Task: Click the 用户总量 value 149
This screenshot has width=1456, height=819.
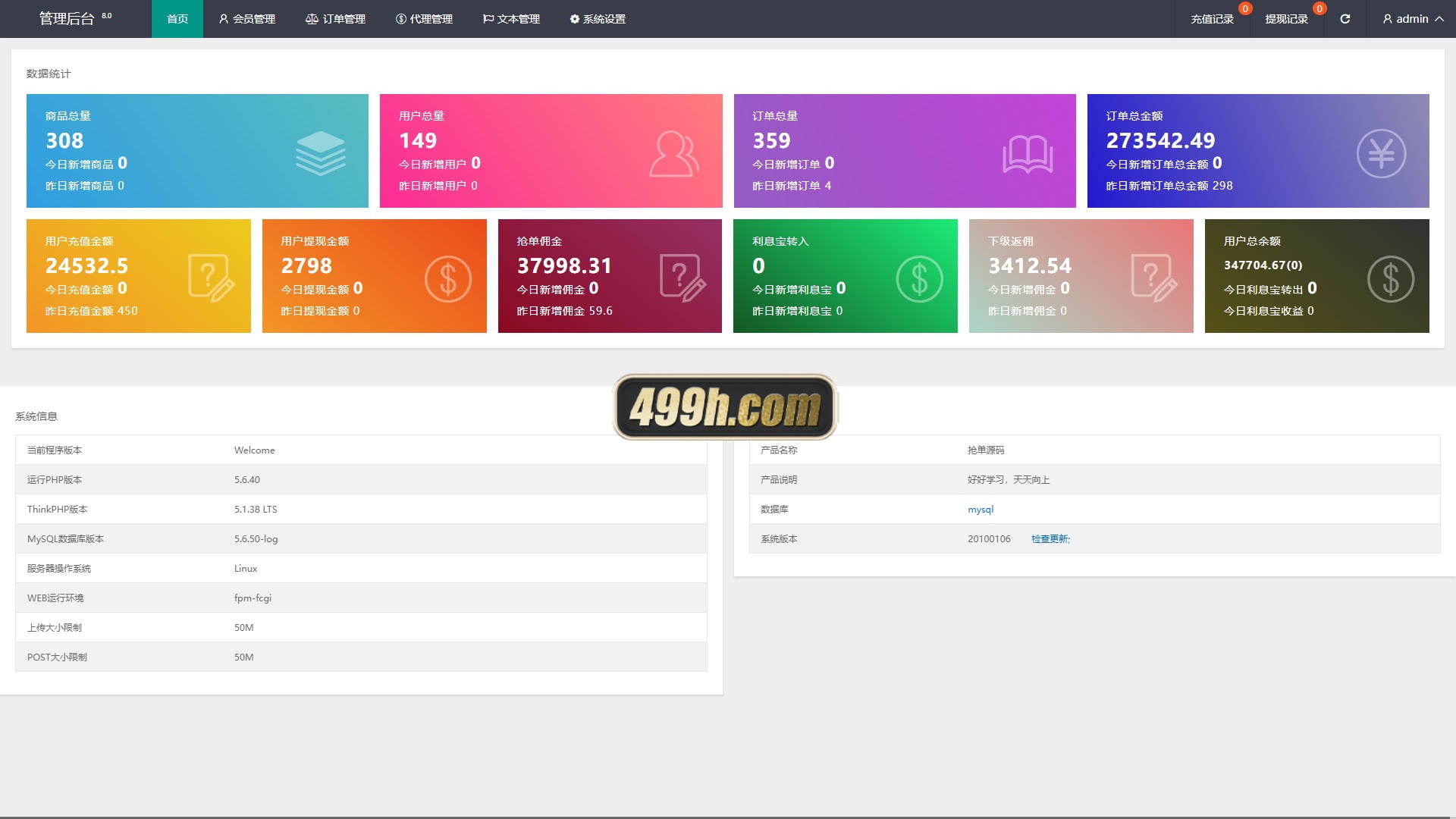Action: pos(418,141)
